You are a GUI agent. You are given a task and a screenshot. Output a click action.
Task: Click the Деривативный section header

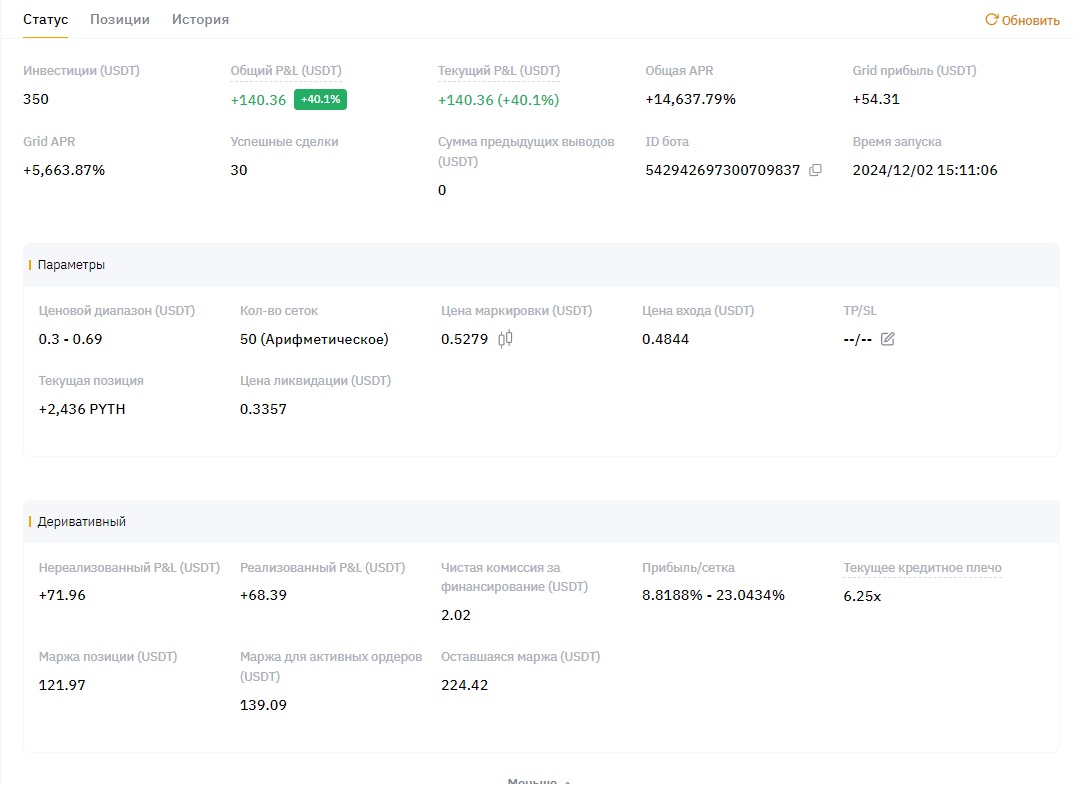pyautogui.click(x=82, y=522)
